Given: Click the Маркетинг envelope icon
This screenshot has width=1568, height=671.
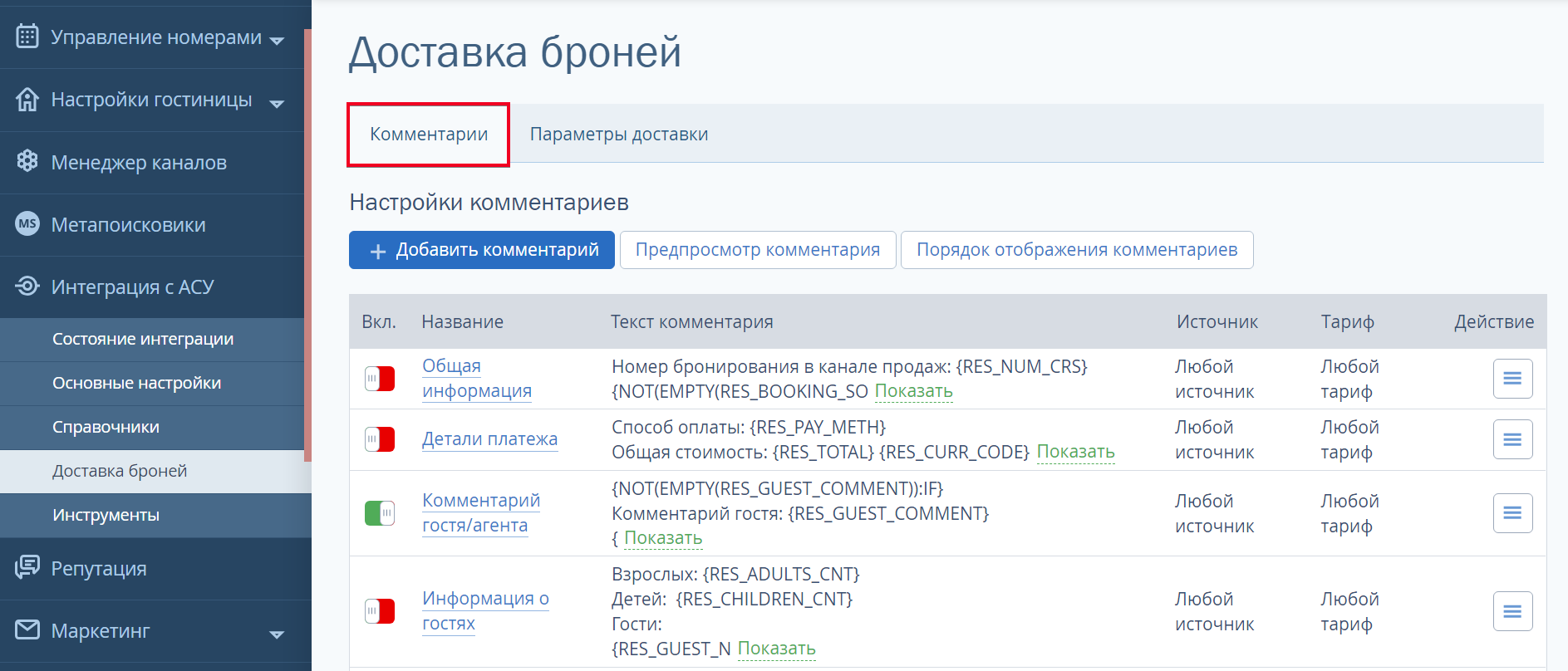Looking at the screenshot, I should coord(27,630).
